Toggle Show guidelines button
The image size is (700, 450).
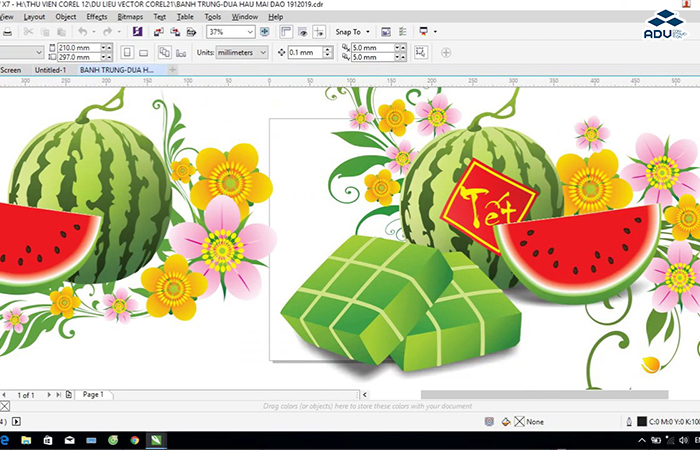[x=319, y=32]
